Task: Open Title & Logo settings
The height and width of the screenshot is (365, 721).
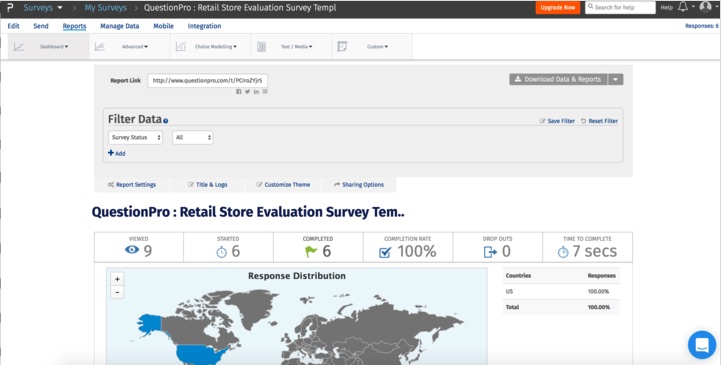Action: [x=208, y=184]
